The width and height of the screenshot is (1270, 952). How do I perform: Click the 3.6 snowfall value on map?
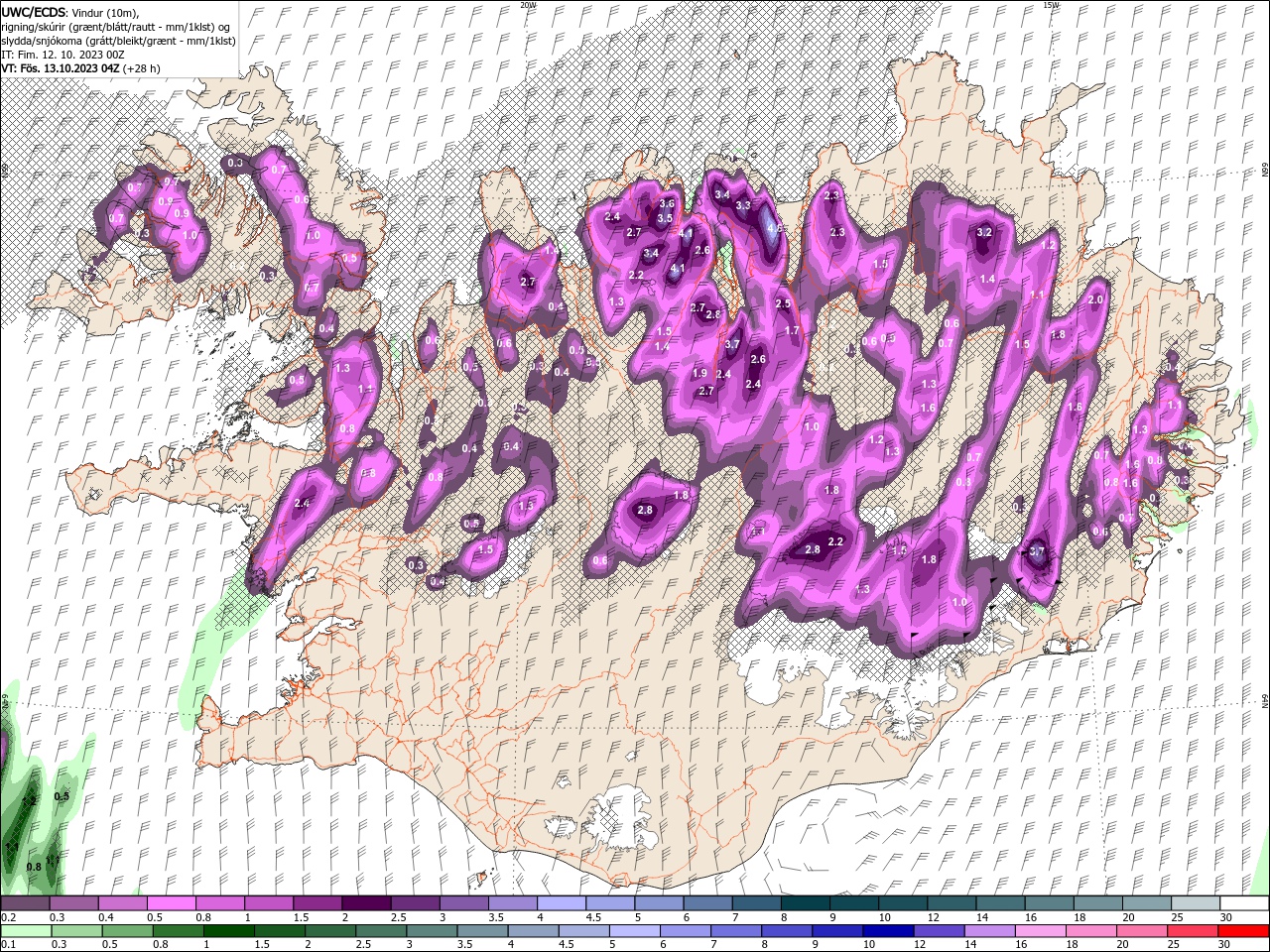click(667, 204)
